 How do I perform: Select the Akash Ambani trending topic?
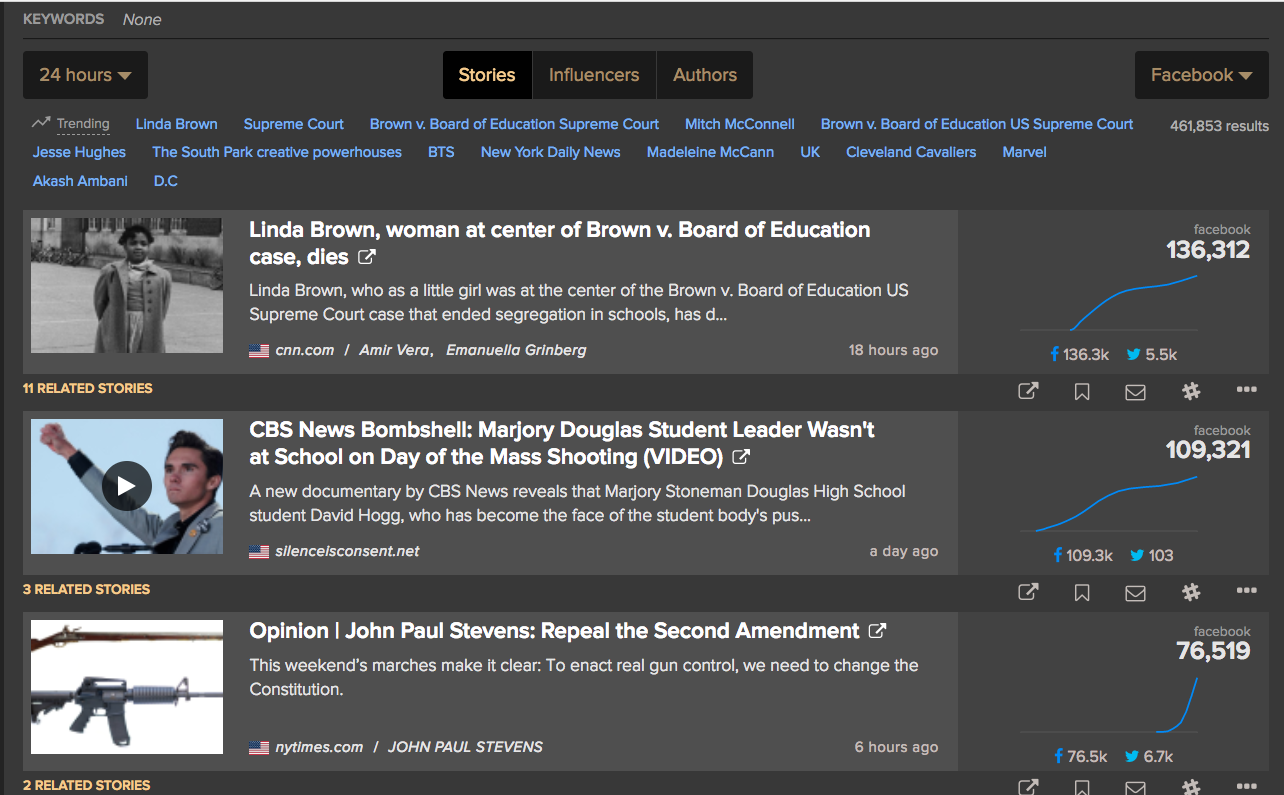pos(80,181)
